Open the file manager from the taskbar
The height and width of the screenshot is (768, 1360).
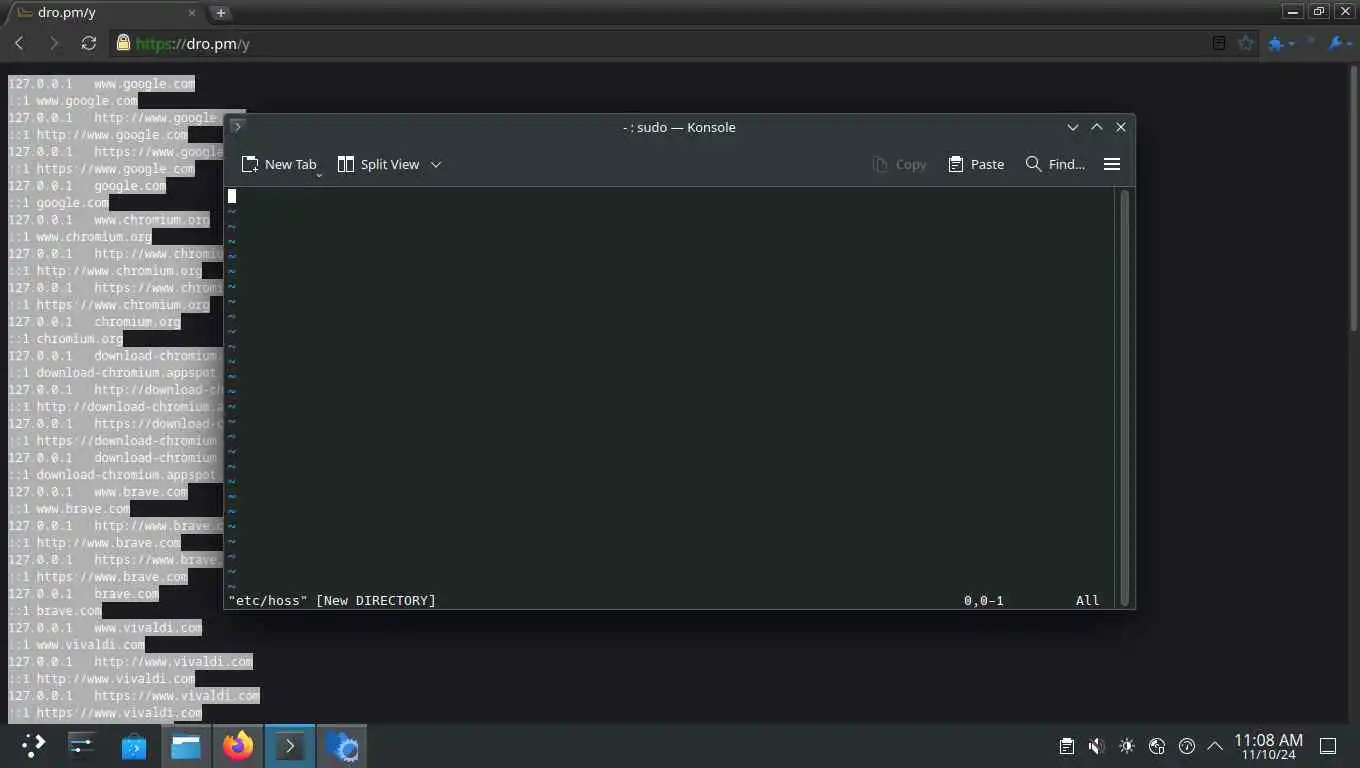pos(186,746)
